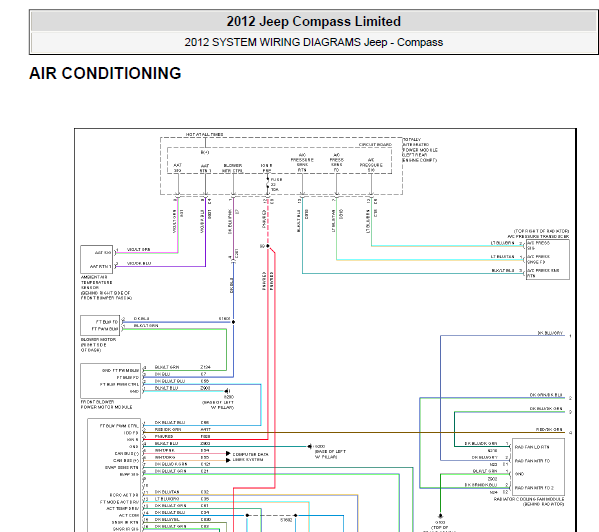
Task: Click the S1602 splice junction dot
Action: tap(296, 515)
